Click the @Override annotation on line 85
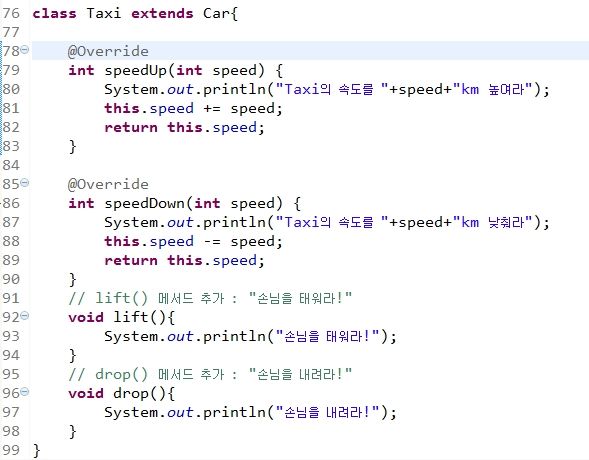This screenshot has height=460, width=589. [108, 184]
